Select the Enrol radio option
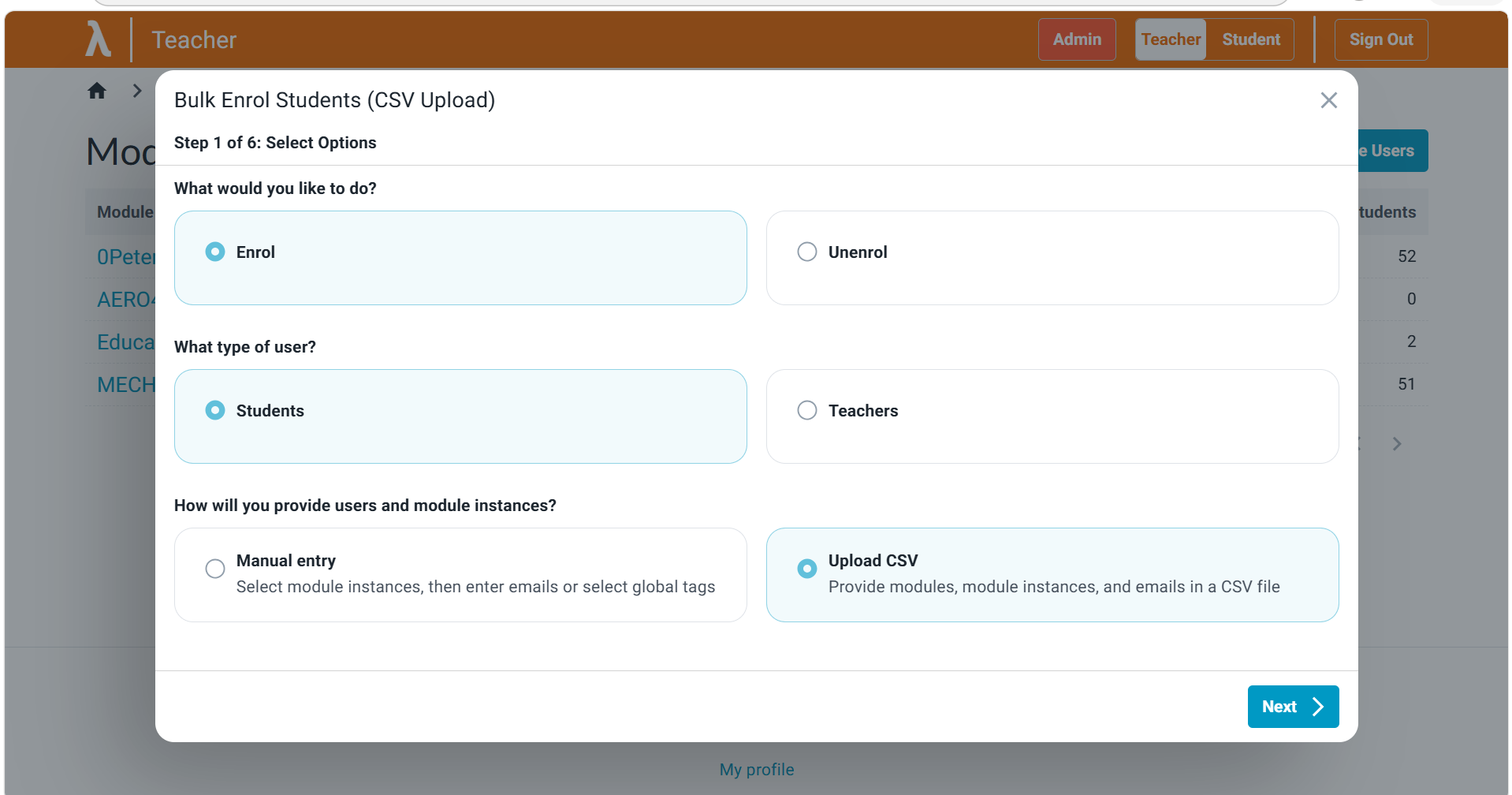Image resolution: width=1512 pixels, height=795 pixels. tap(460, 258)
